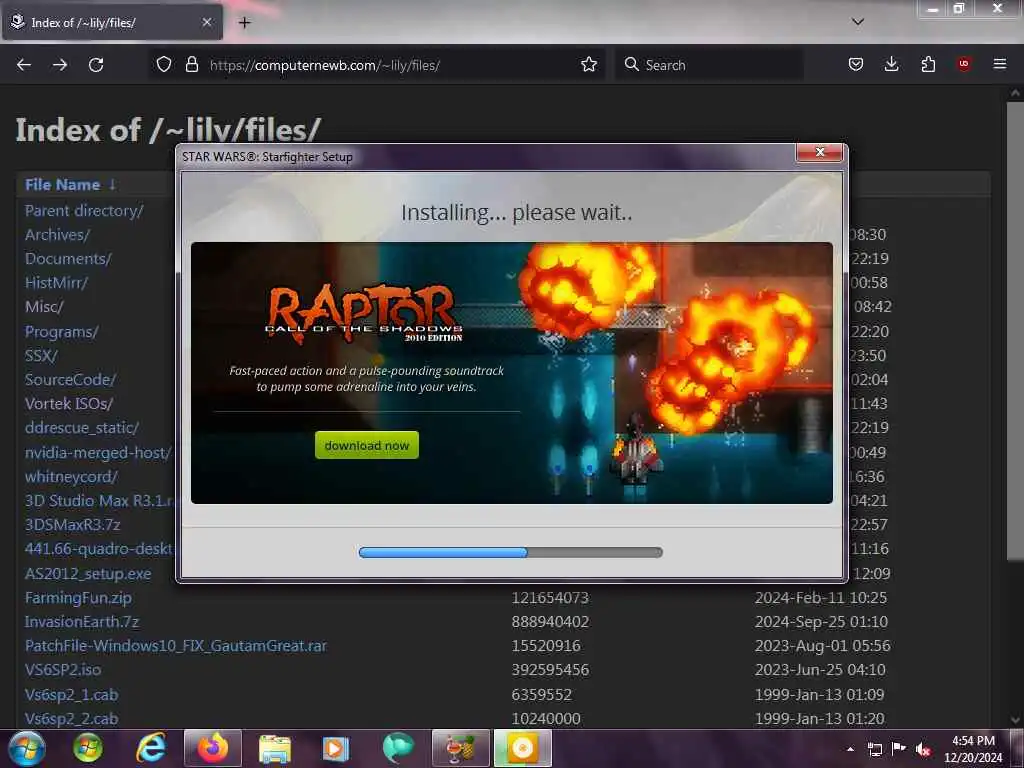
Task: Open Documents/ folder link
Action: pos(68,259)
